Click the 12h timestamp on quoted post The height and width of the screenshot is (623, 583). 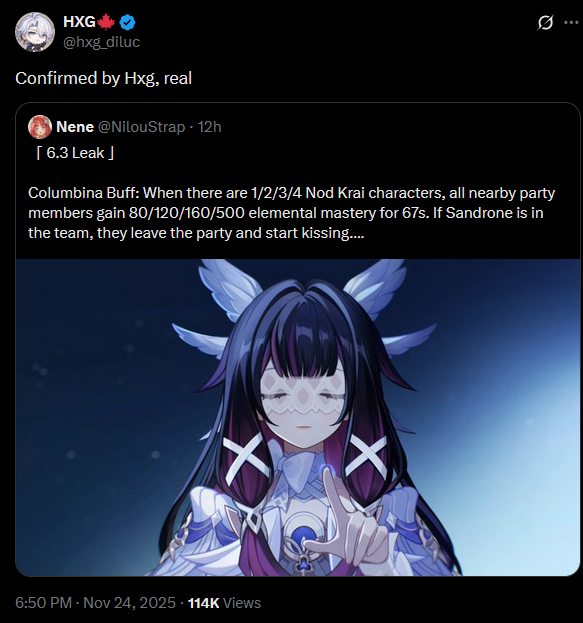tap(209, 127)
